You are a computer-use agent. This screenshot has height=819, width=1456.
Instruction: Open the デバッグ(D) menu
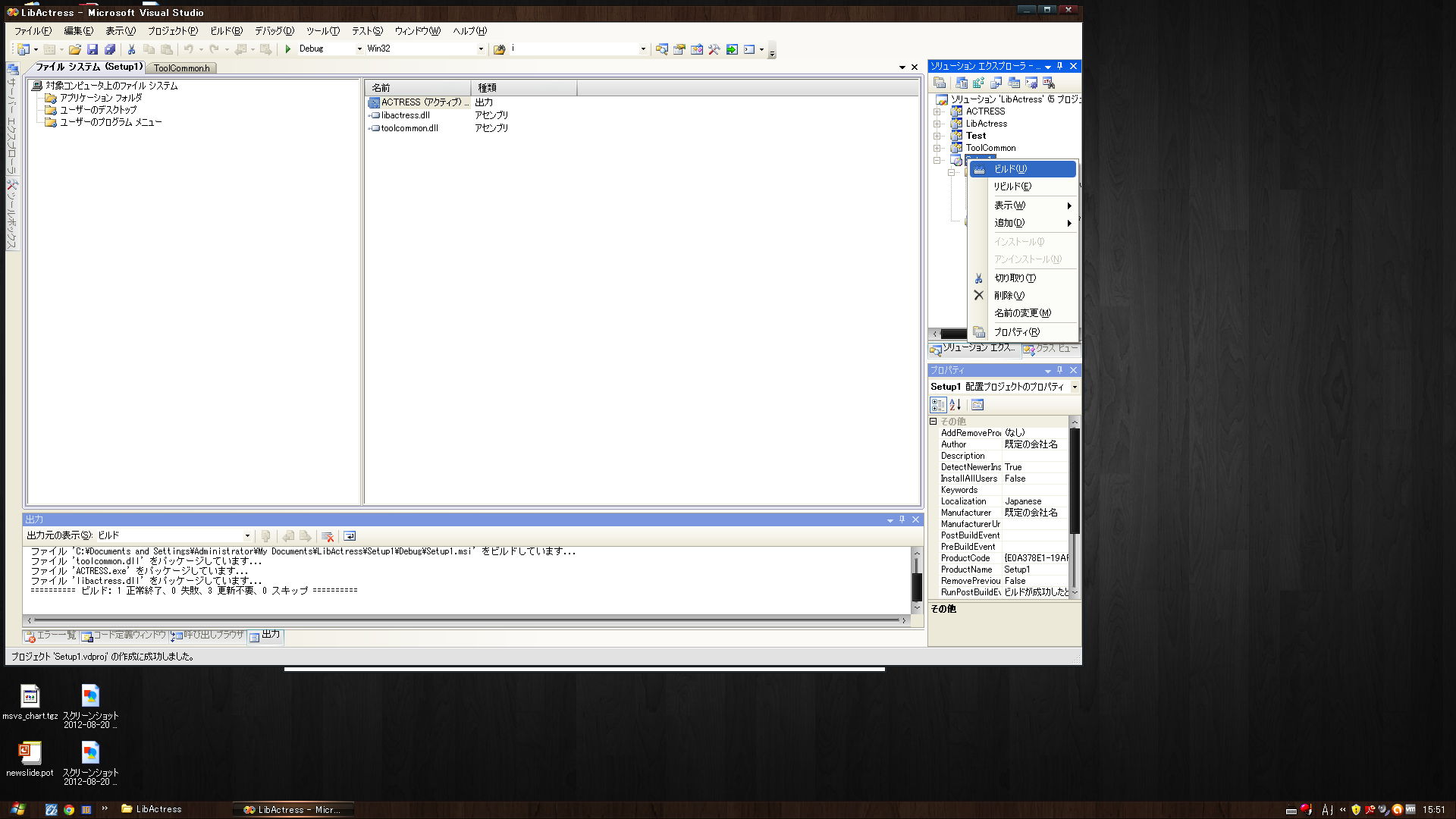coord(274,31)
